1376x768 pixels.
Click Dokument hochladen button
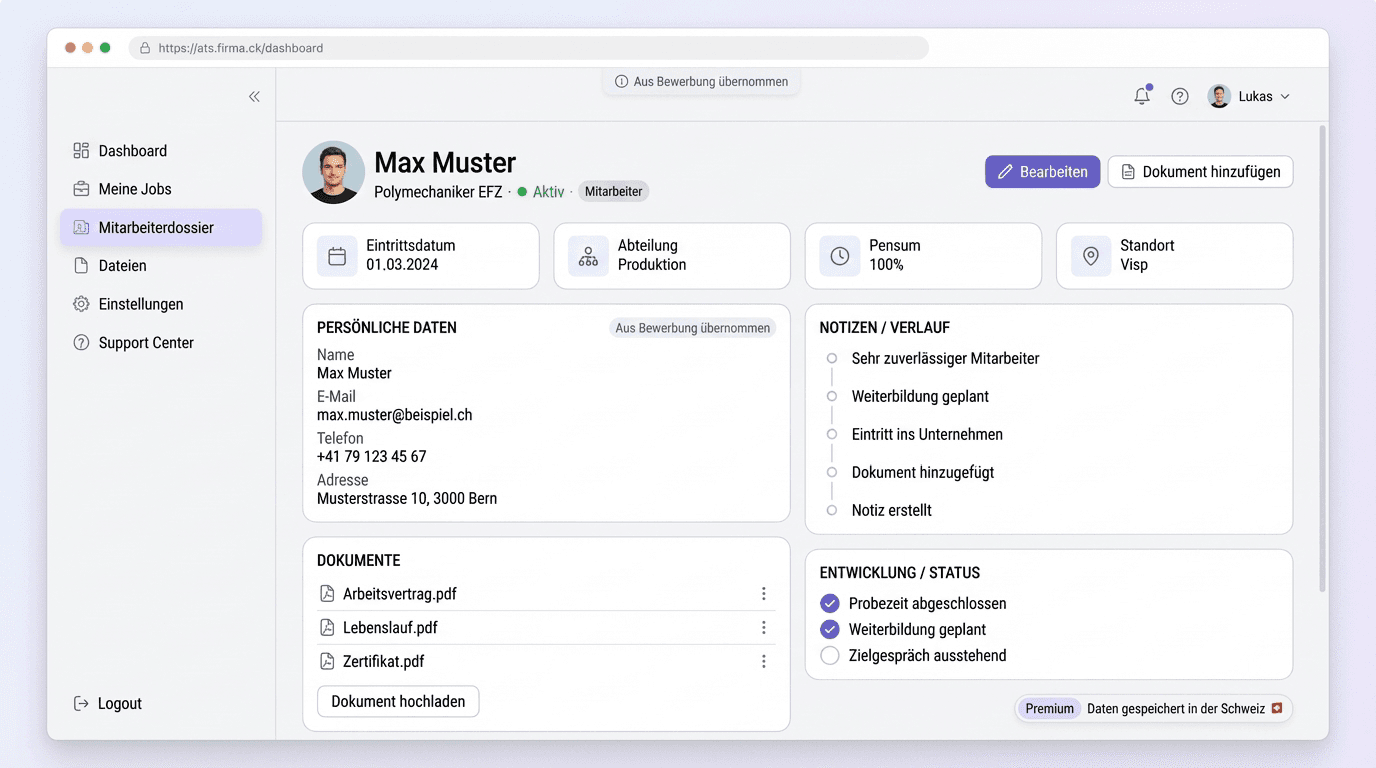[398, 702]
